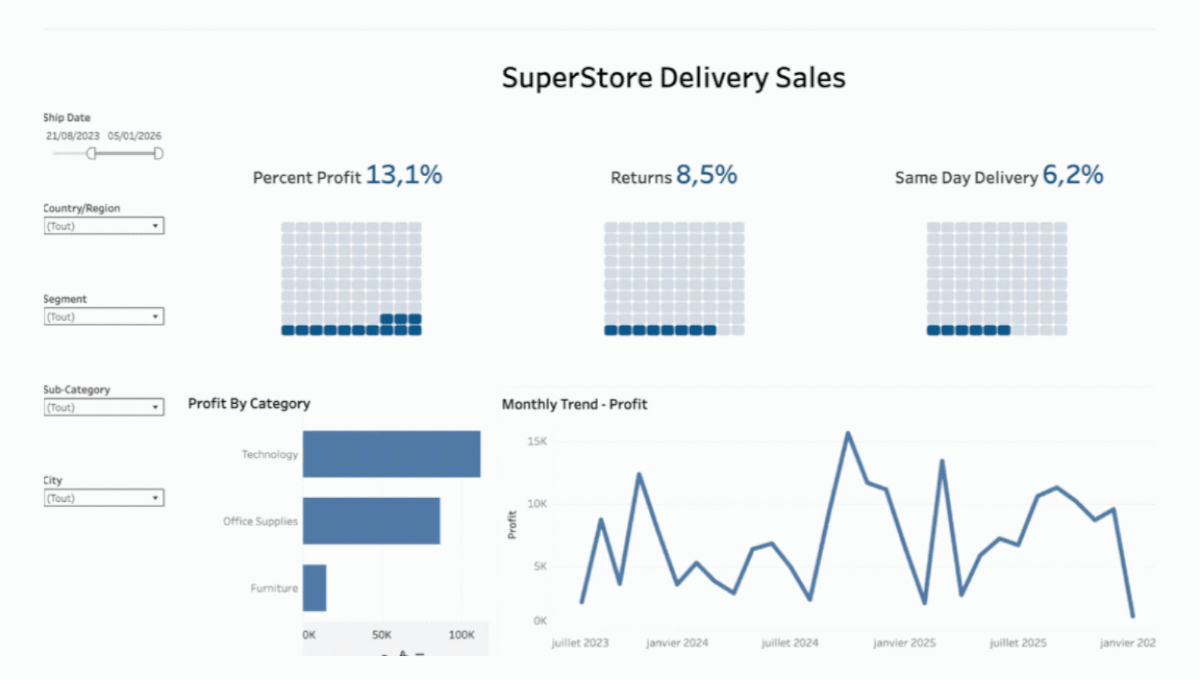Click the Percent Profit 13,1% value
Image resolution: width=1200 pixels, height=680 pixels.
click(403, 175)
